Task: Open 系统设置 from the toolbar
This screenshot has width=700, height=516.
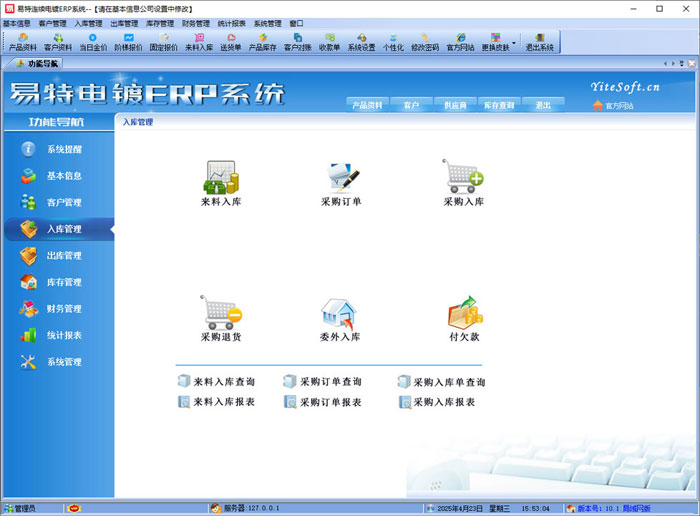Action: [x=361, y=41]
